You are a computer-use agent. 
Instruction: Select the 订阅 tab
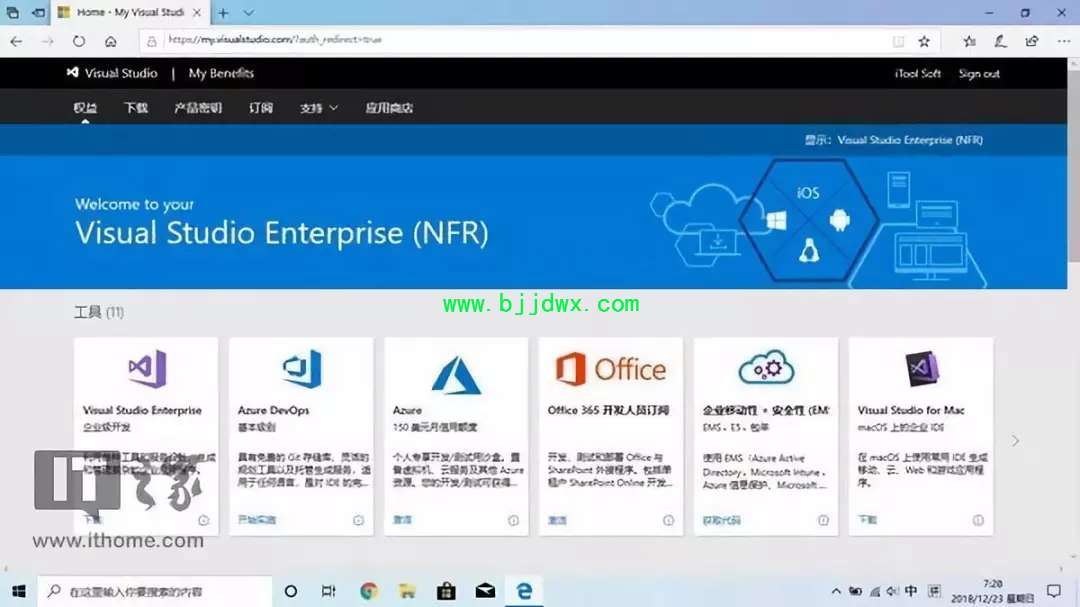[x=261, y=108]
